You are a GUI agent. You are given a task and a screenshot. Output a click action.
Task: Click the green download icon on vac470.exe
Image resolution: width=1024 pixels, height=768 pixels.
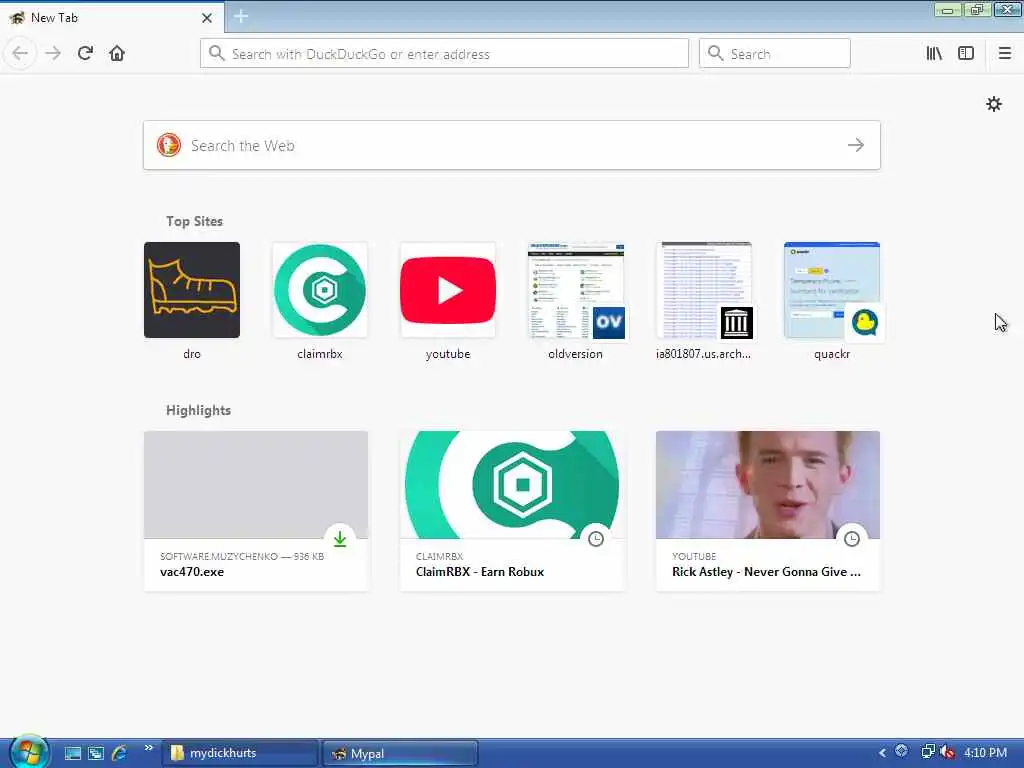[340, 539]
